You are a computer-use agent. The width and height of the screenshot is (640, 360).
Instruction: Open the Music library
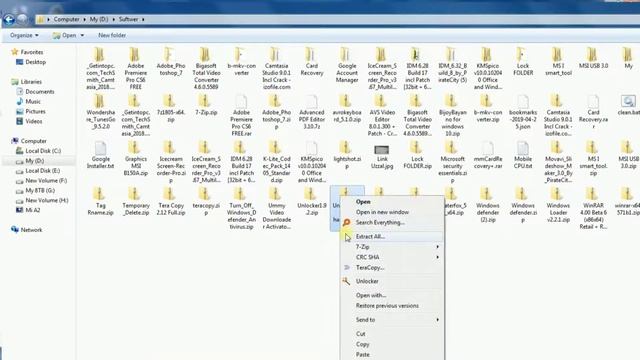[x=33, y=101]
